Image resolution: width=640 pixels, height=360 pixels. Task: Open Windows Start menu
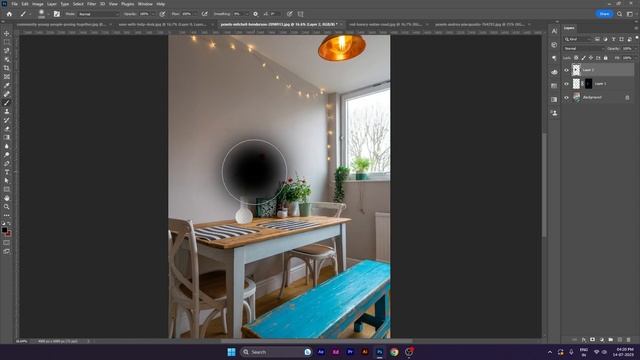[x=231, y=352]
